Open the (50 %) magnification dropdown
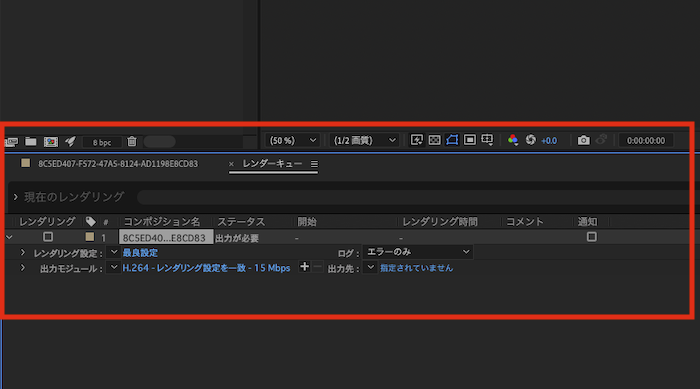This screenshot has height=389, width=700. [x=292, y=140]
